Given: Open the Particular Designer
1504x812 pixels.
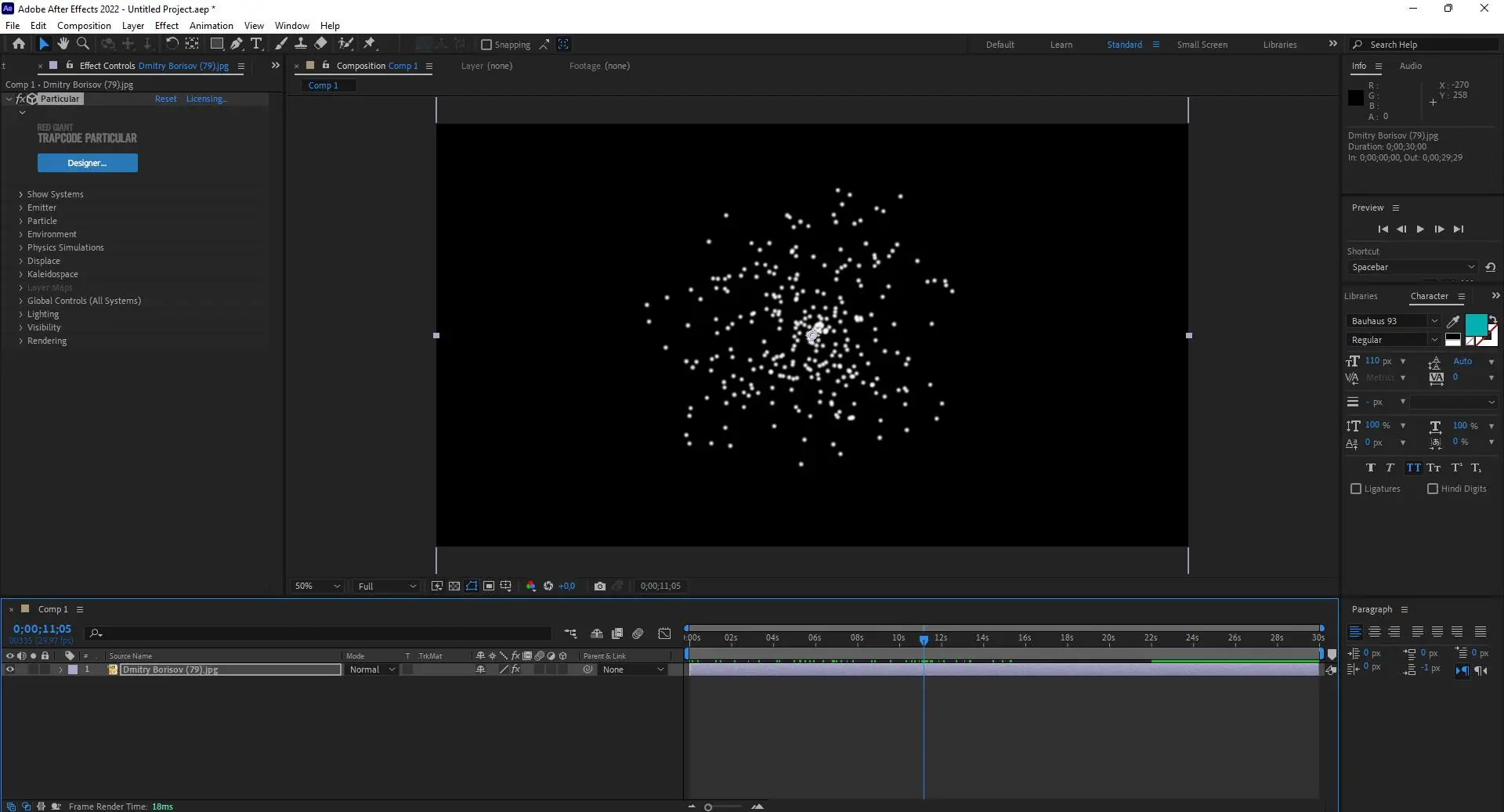Looking at the screenshot, I should (88, 163).
